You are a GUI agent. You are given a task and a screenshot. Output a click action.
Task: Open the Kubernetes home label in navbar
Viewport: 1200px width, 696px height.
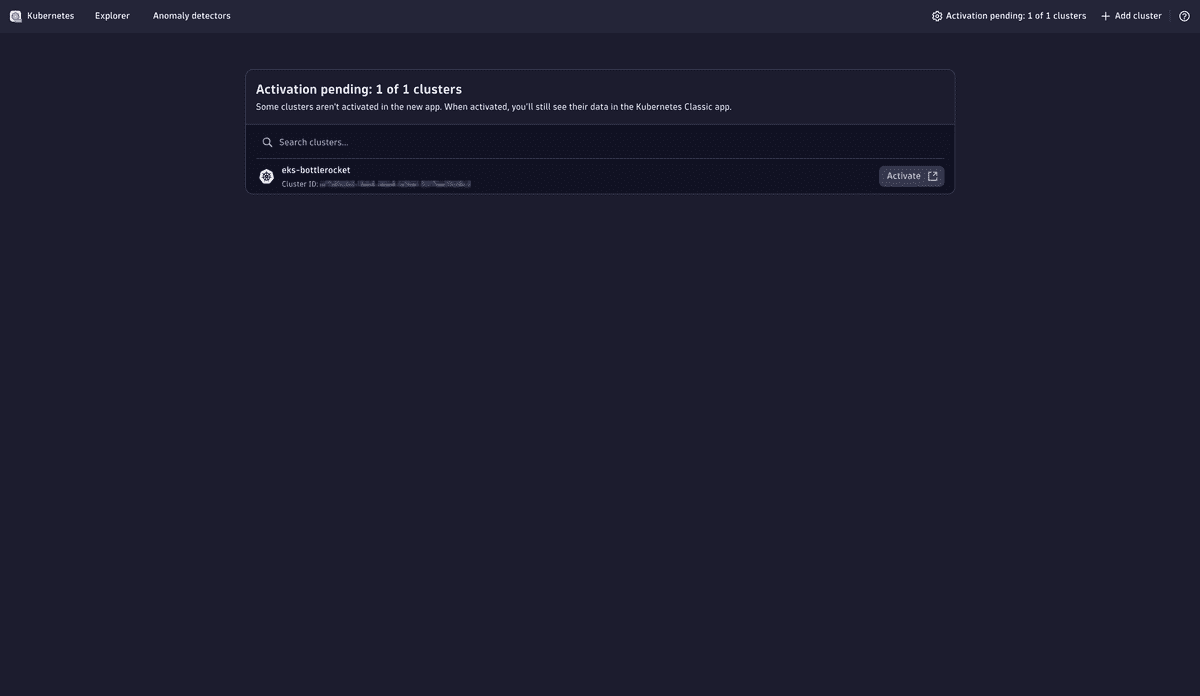[x=50, y=16]
